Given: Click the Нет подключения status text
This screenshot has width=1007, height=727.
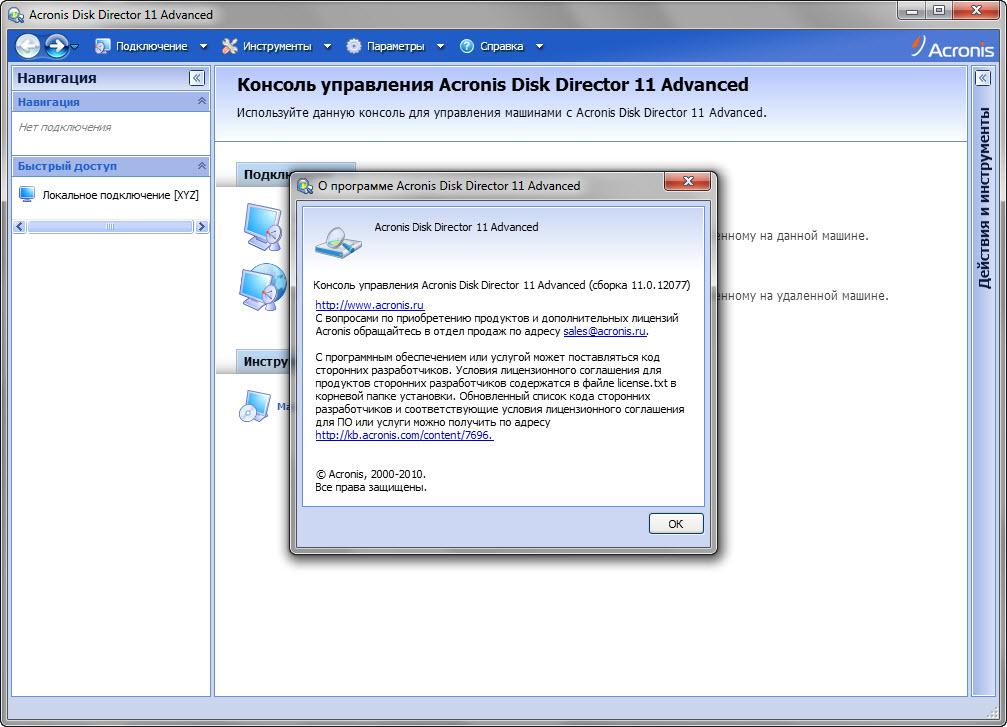Looking at the screenshot, I should point(64,127).
